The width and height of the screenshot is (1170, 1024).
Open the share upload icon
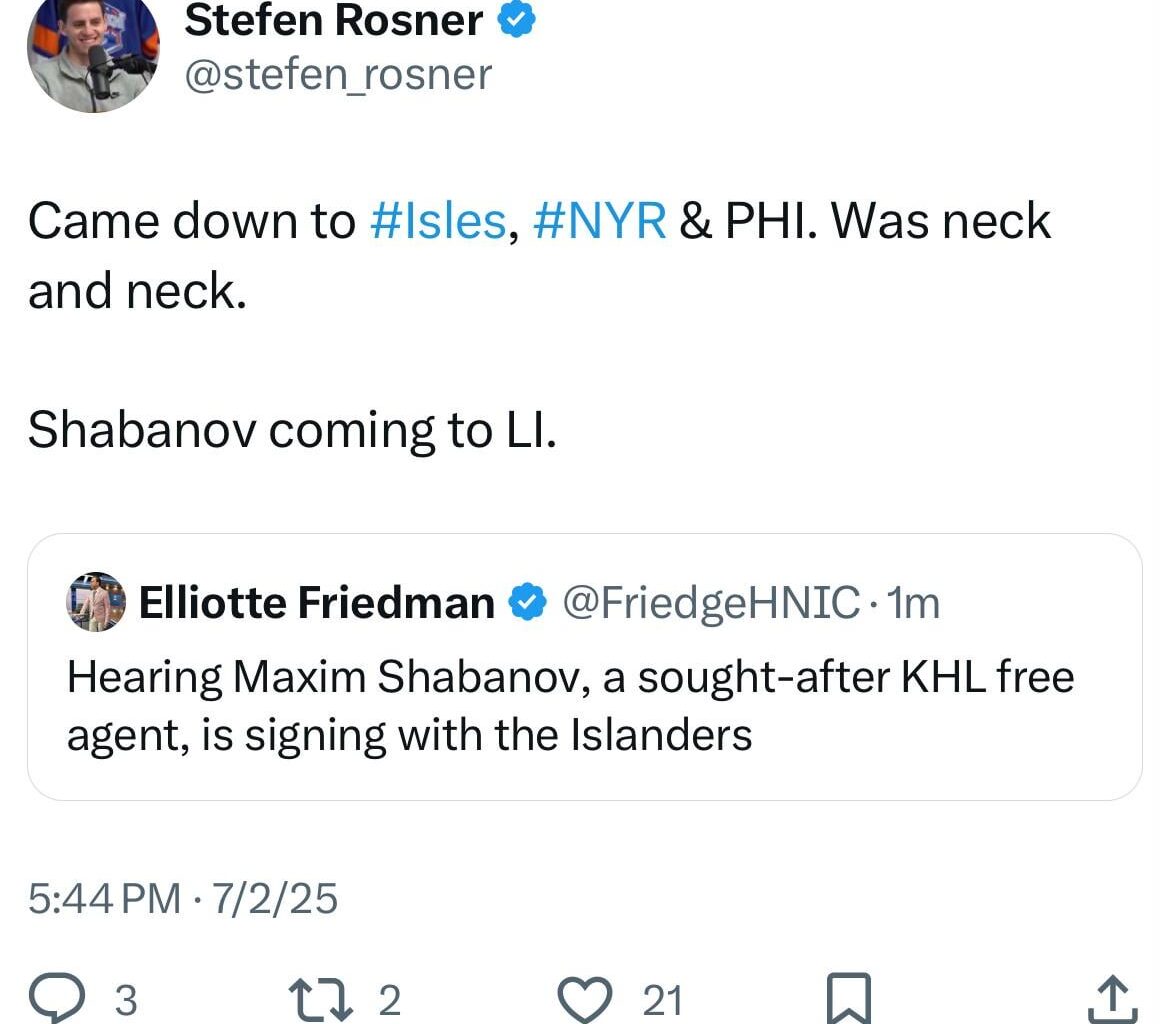click(x=1113, y=995)
